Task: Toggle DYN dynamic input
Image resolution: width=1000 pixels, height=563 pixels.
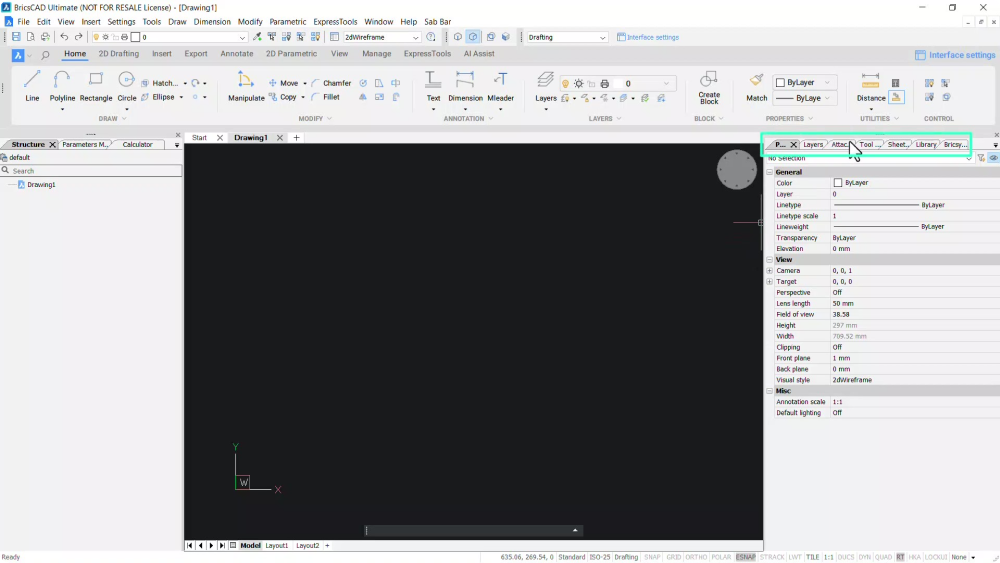Action: (x=864, y=557)
